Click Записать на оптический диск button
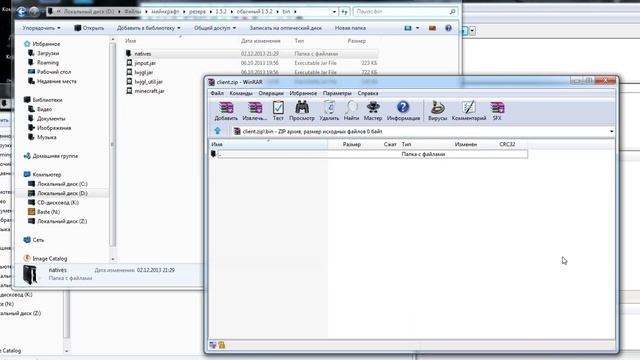Viewport: 640px width, 360px height. pos(285,28)
